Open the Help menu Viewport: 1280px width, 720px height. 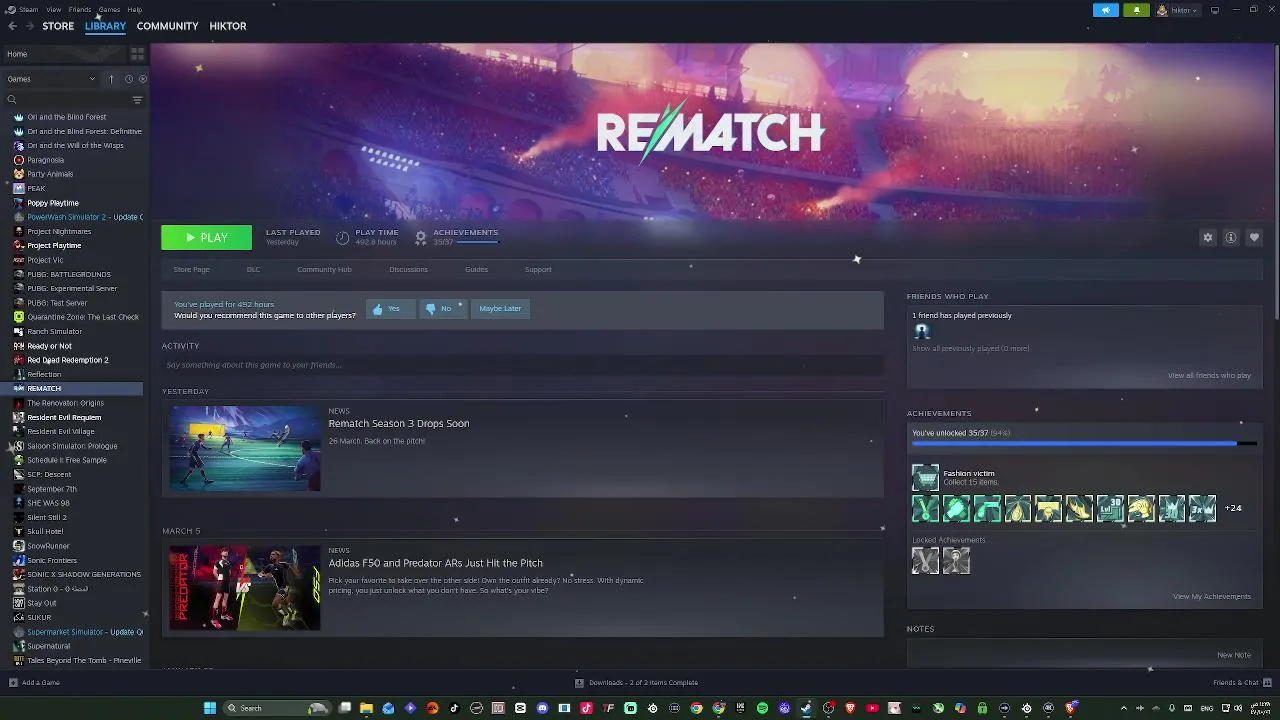134,9
